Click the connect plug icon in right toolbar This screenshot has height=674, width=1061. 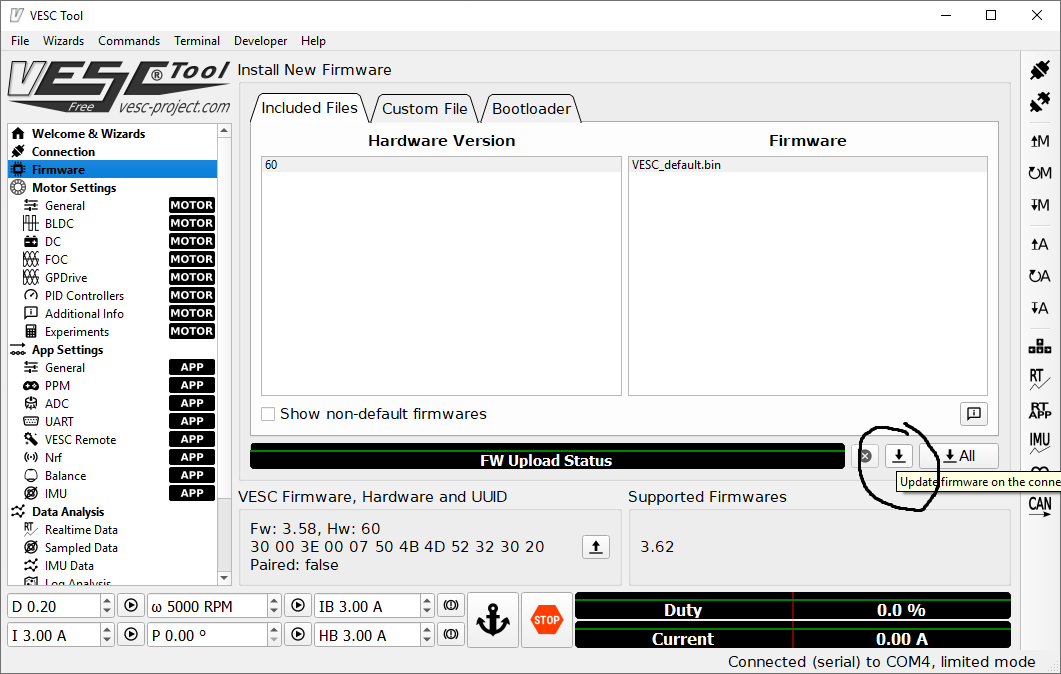tap(1039, 70)
